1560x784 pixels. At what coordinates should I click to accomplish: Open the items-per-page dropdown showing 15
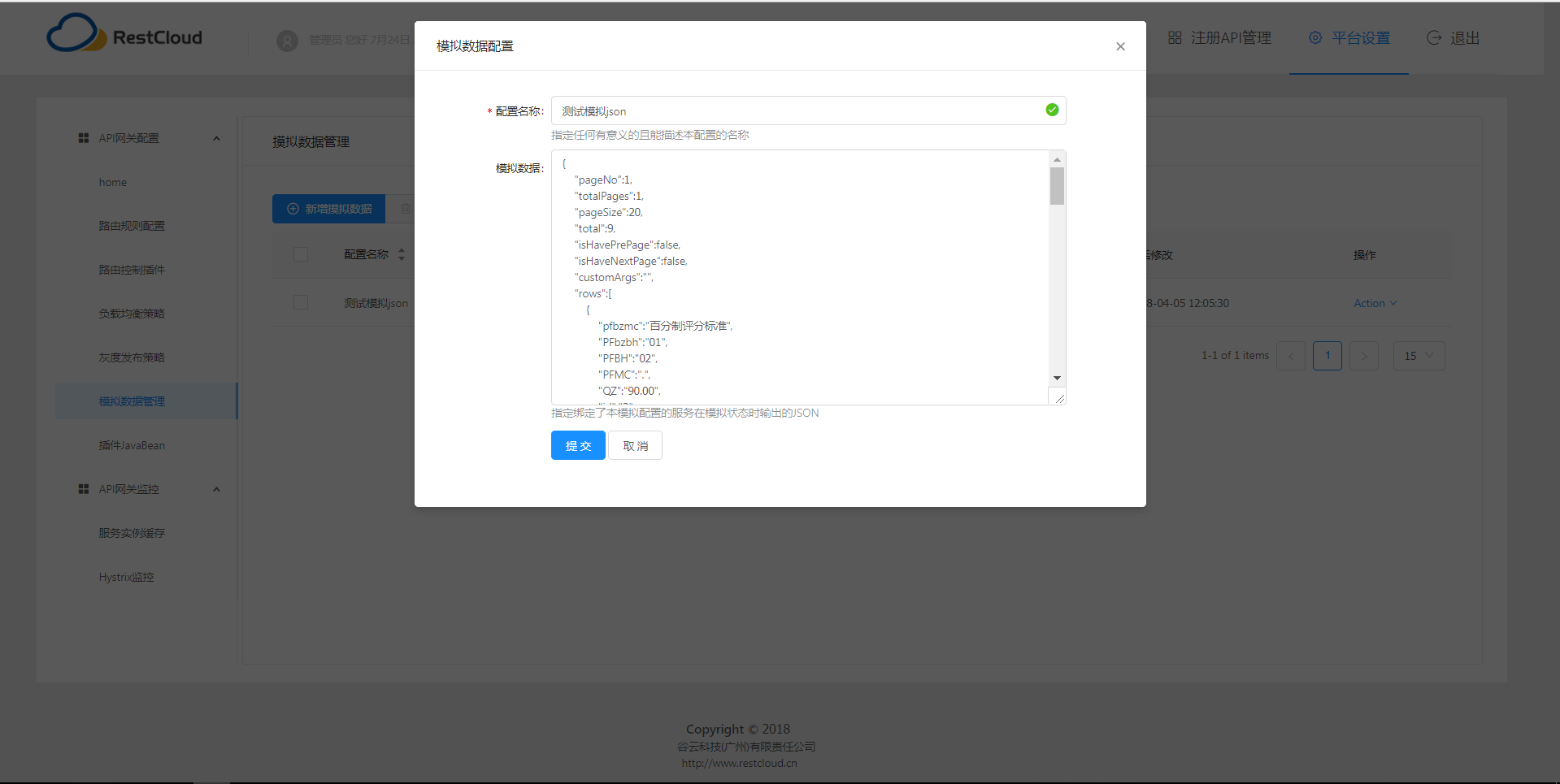pos(1418,355)
